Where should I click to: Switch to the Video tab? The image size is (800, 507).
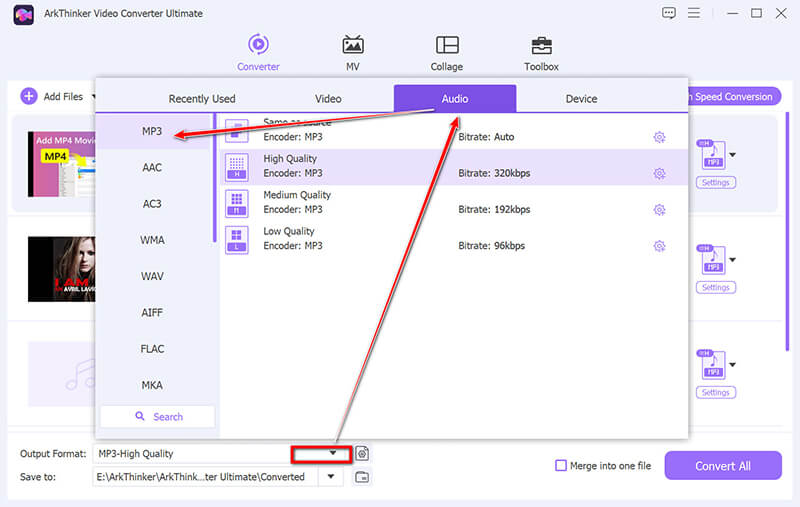click(328, 98)
